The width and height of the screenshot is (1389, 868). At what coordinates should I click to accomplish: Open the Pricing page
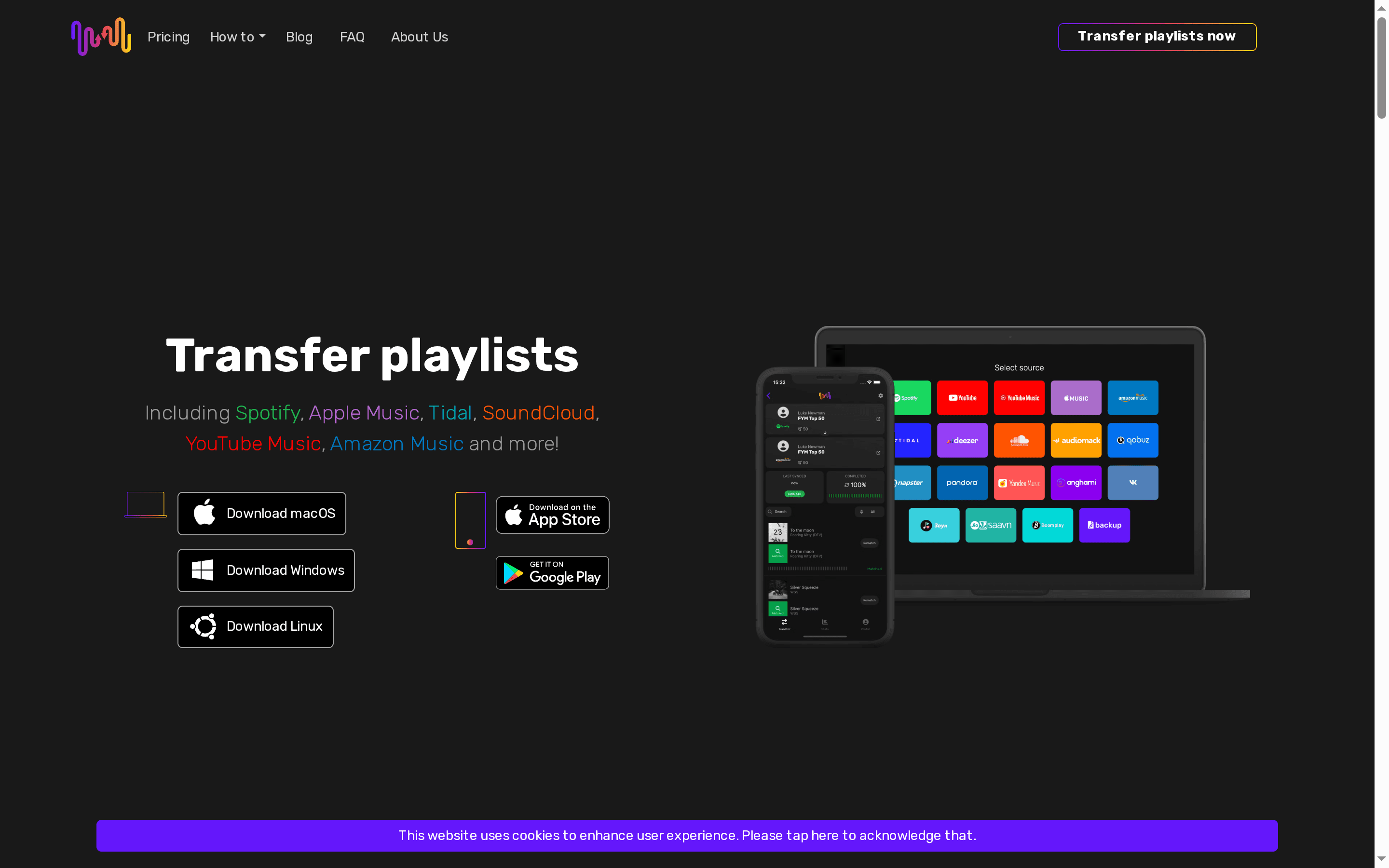click(x=168, y=37)
